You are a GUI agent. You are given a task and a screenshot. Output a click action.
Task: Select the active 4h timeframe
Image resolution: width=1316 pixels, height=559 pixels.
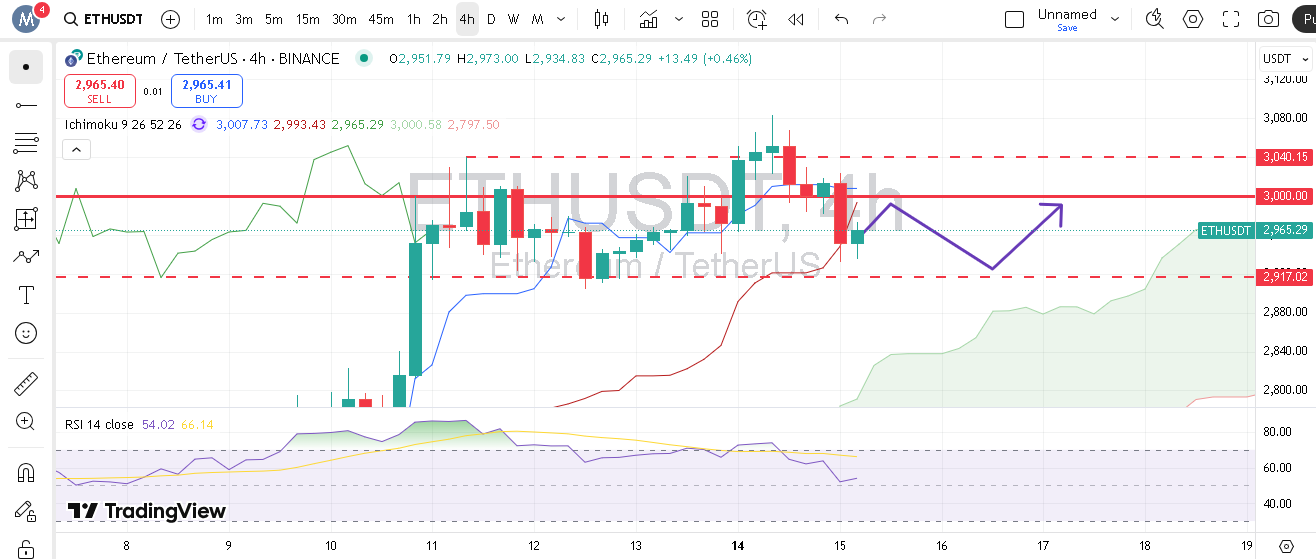click(x=467, y=19)
